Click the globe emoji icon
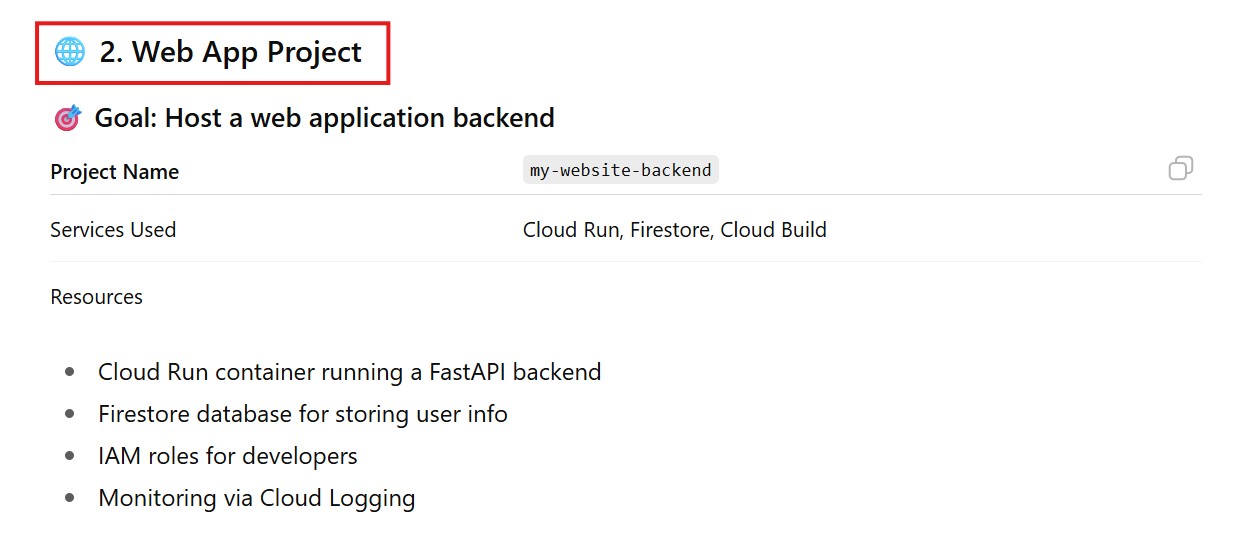Viewport: 1255px width, 547px height. click(69, 52)
